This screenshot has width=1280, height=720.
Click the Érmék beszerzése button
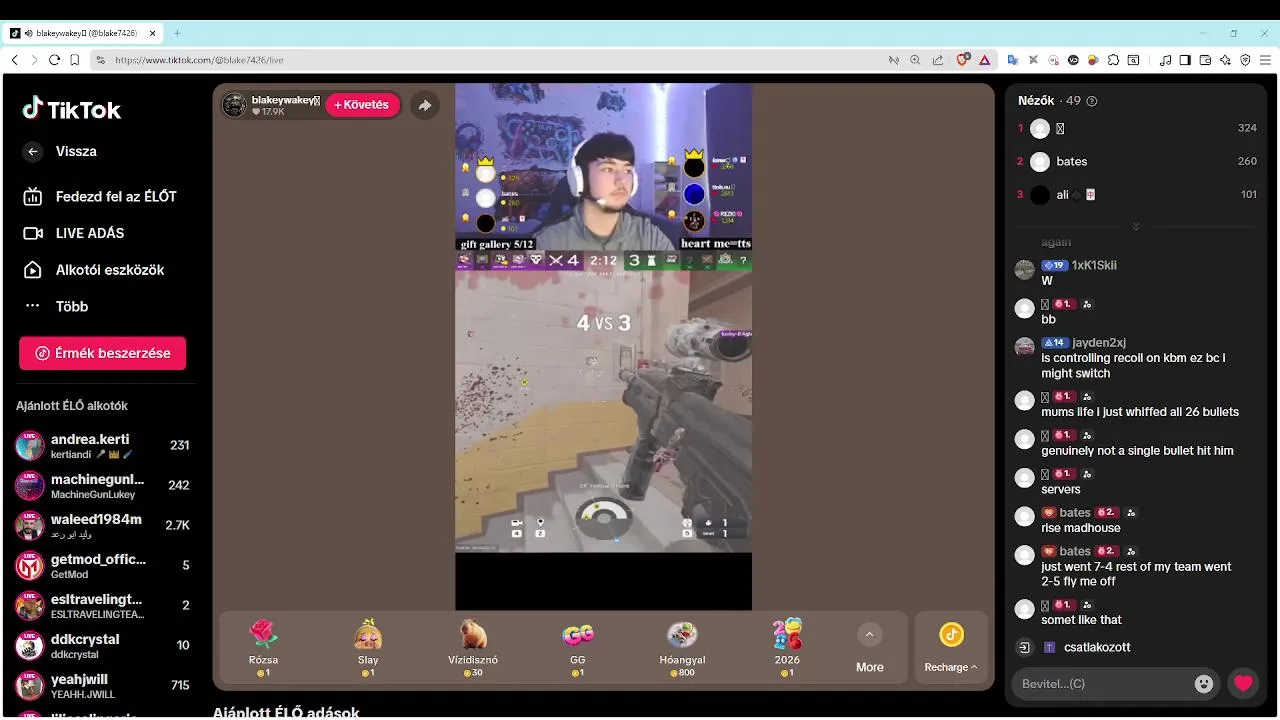pos(102,353)
